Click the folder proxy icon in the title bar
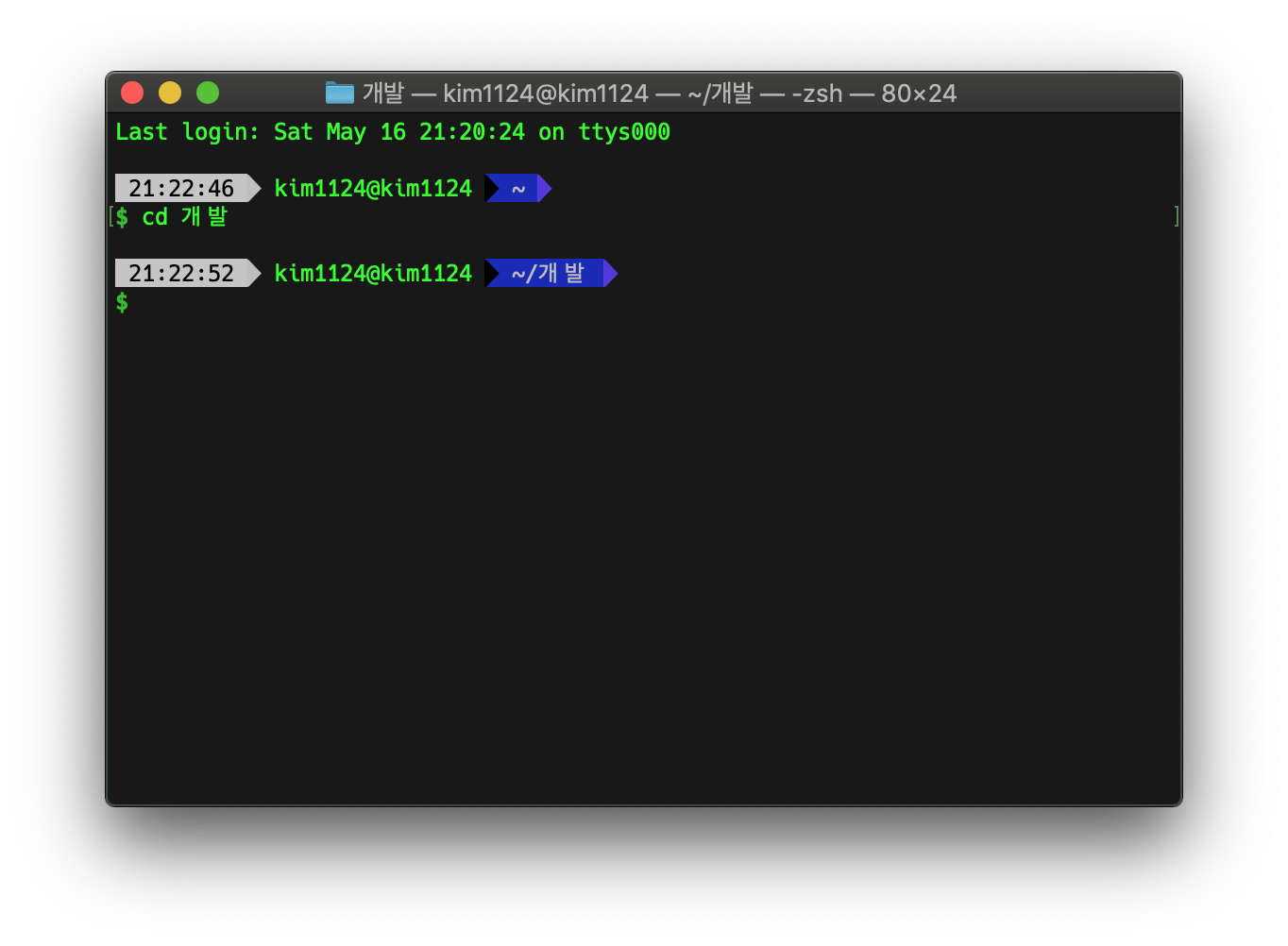This screenshot has width=1288, height=946. pyautogui.click(x=339, y=93)
